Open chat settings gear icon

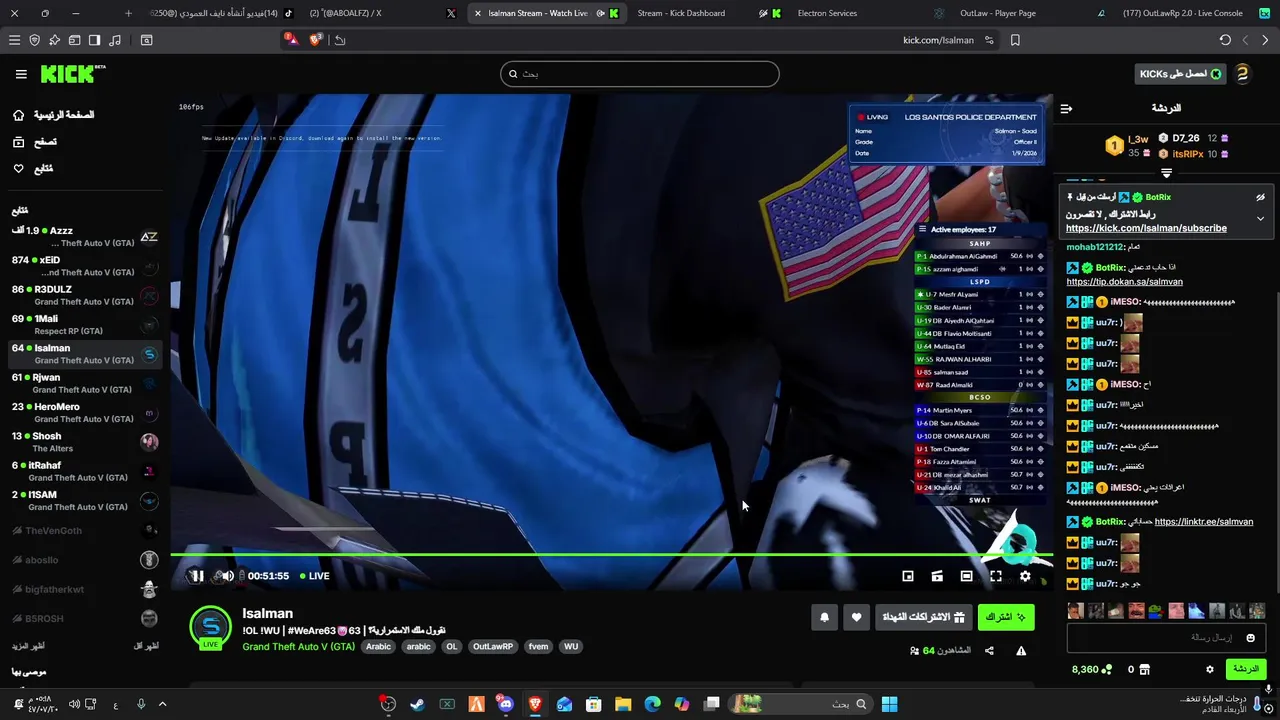tap(1209, 670)
